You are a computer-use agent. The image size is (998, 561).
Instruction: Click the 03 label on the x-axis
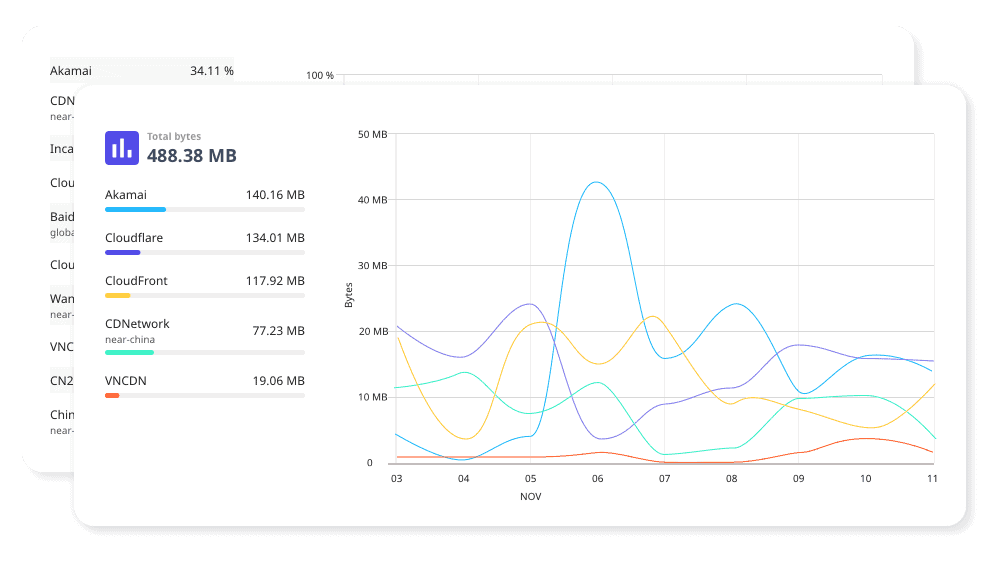tap(397, 478)
